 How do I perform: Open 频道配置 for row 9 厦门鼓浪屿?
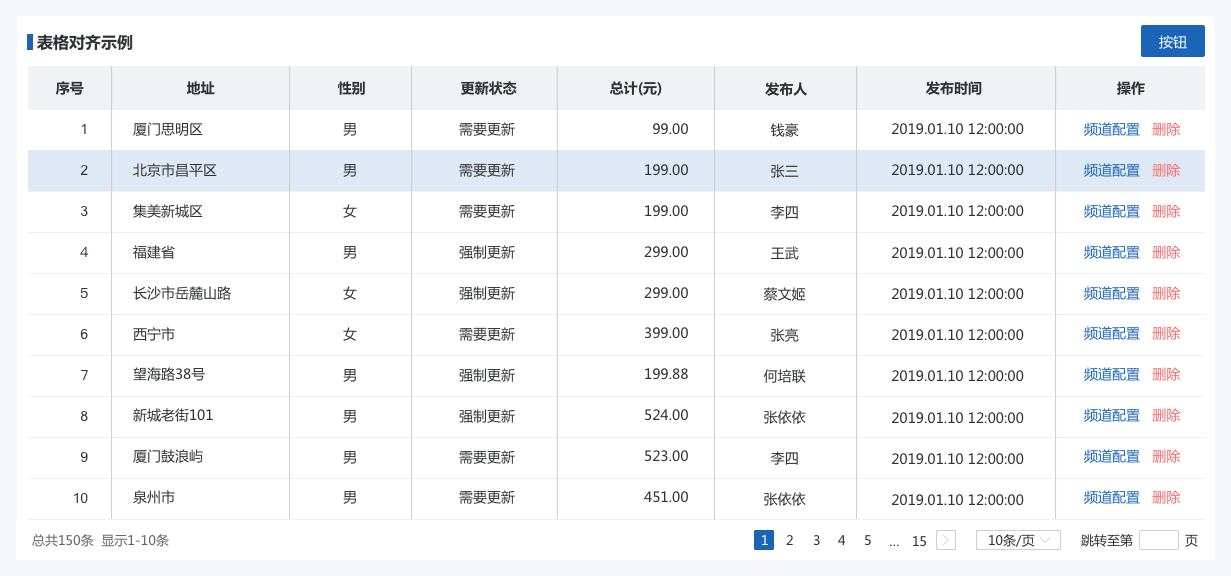click(x=1112, y=456)
